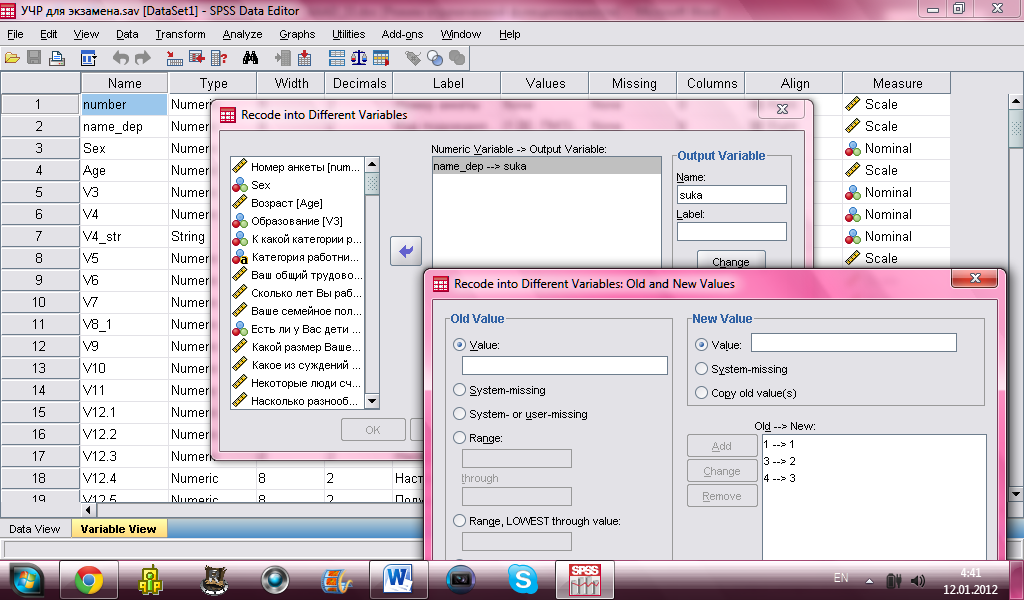Click the Output Variable Label field
1024x600 pixels.
click(x=731, y=232)
